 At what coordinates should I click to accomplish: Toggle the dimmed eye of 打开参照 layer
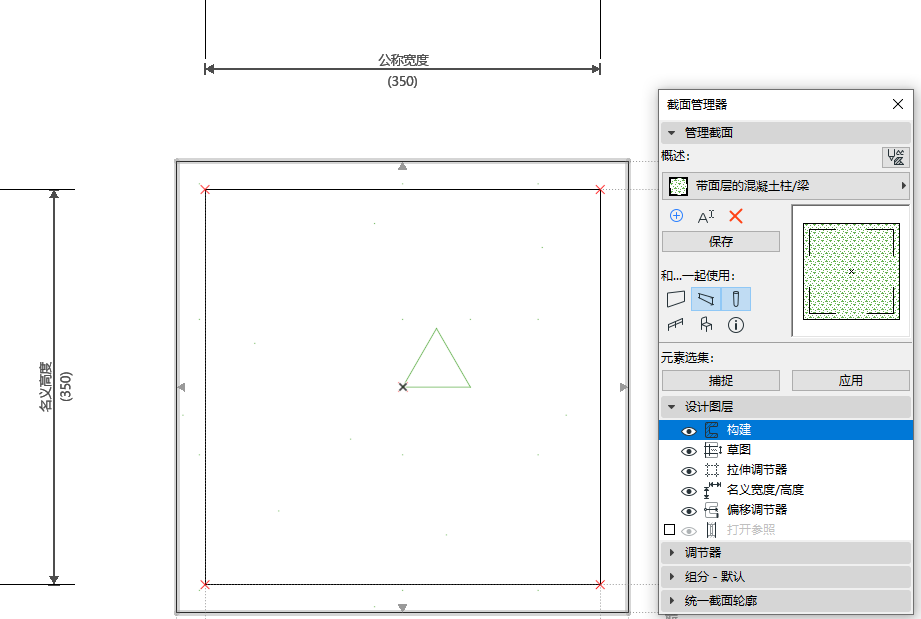pos(688,531)
